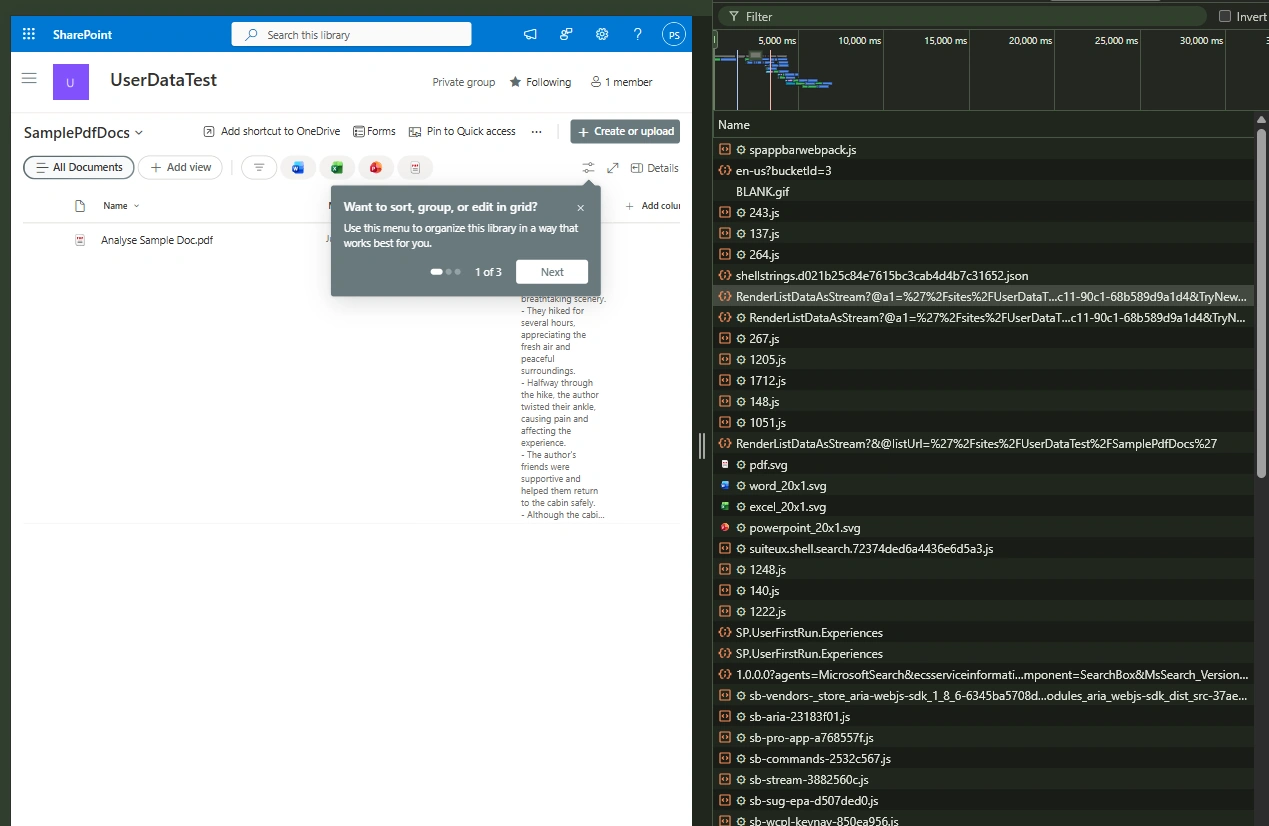1269x826 pixels.
Task: Toggle the Invert checkbox in DevTools
Action: [1224, 16]
